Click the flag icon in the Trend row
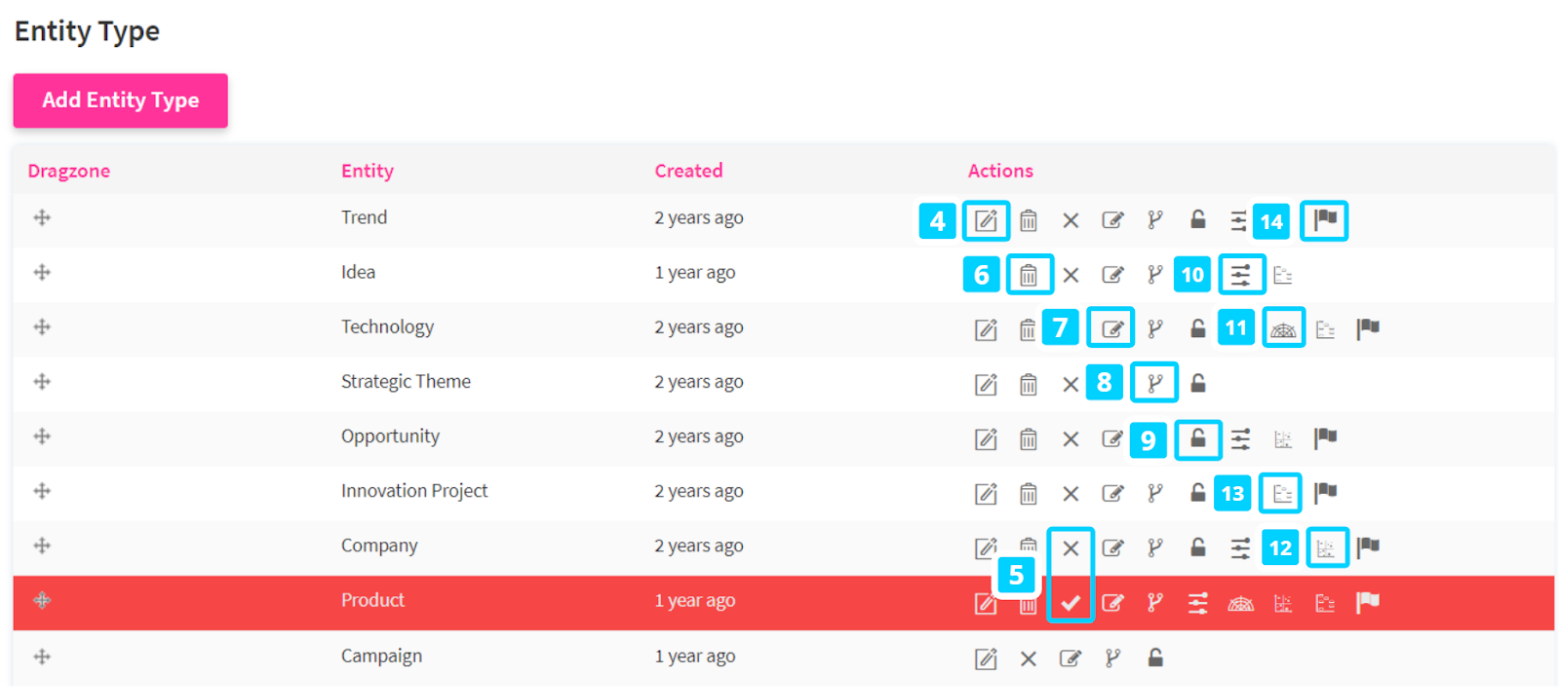1561x694 pixels. 1326,220
